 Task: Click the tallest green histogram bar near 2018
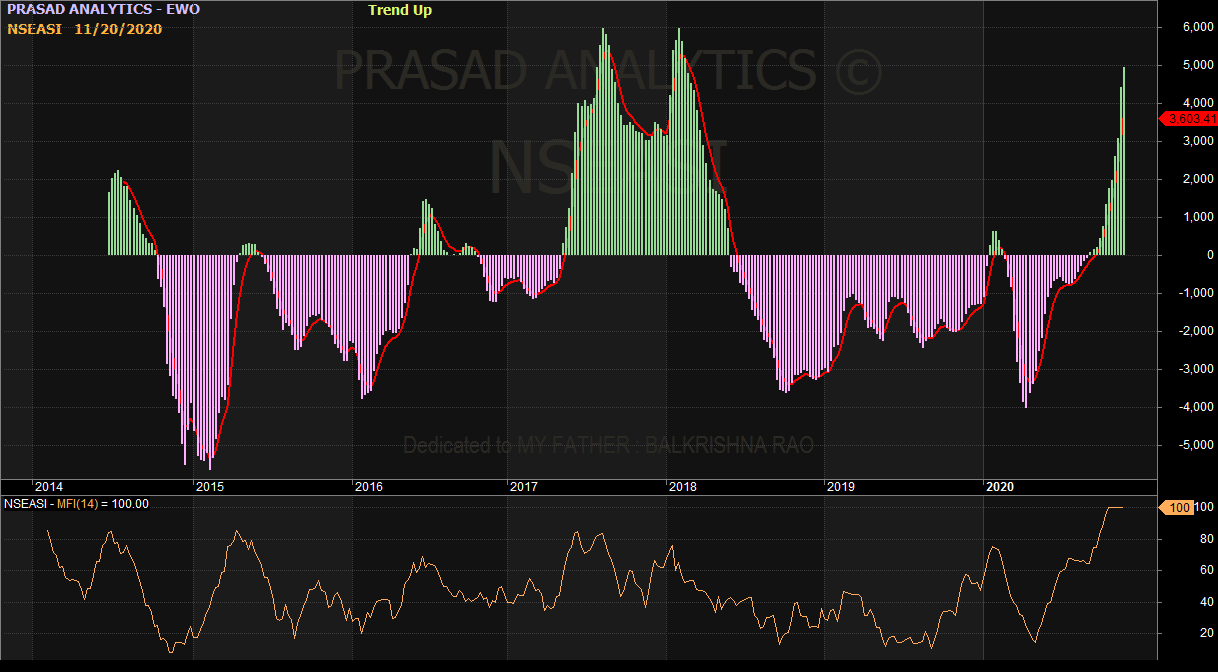(679, 140)
